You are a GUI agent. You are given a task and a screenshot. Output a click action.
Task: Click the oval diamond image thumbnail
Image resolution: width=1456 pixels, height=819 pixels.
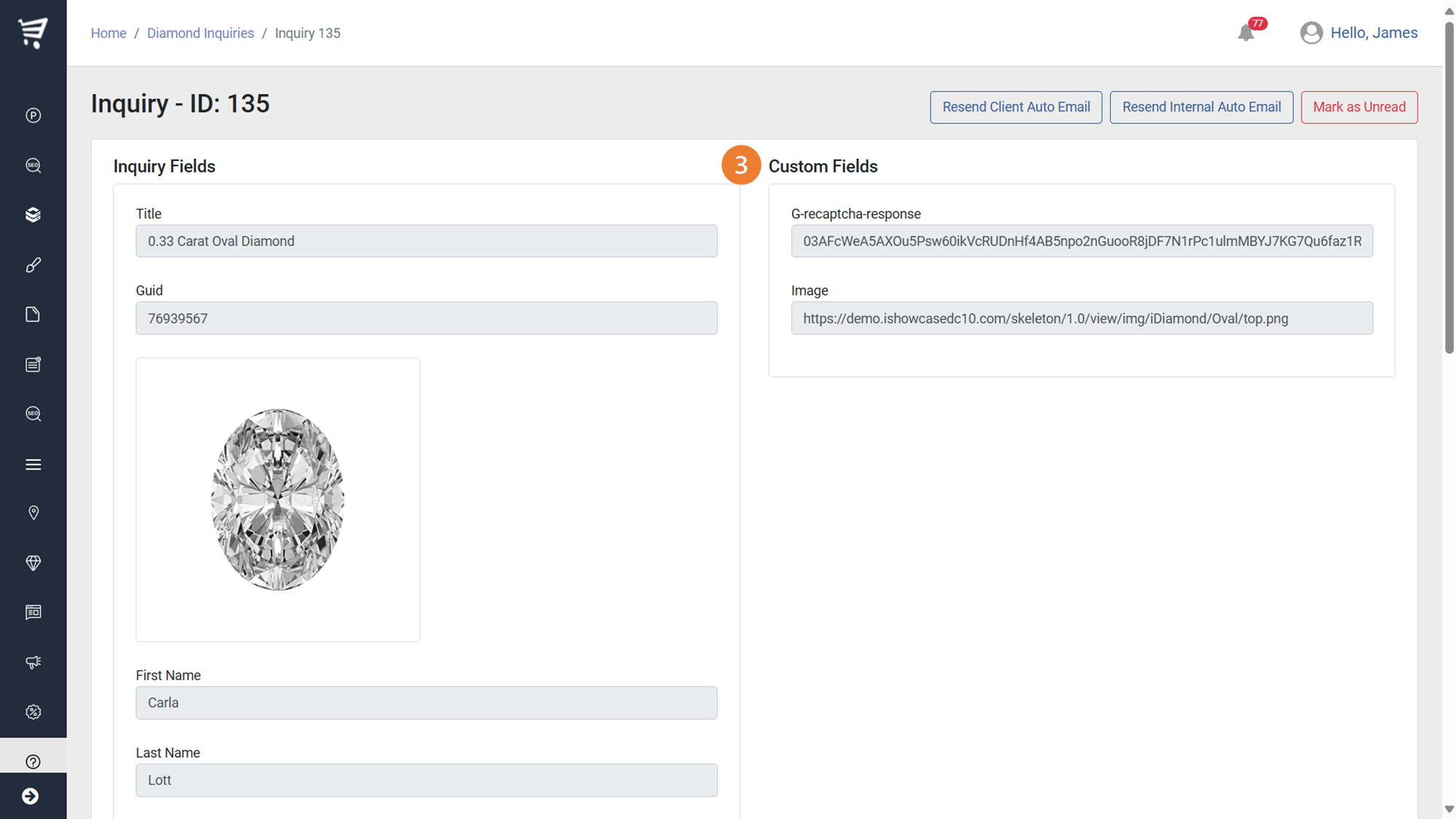277,499
